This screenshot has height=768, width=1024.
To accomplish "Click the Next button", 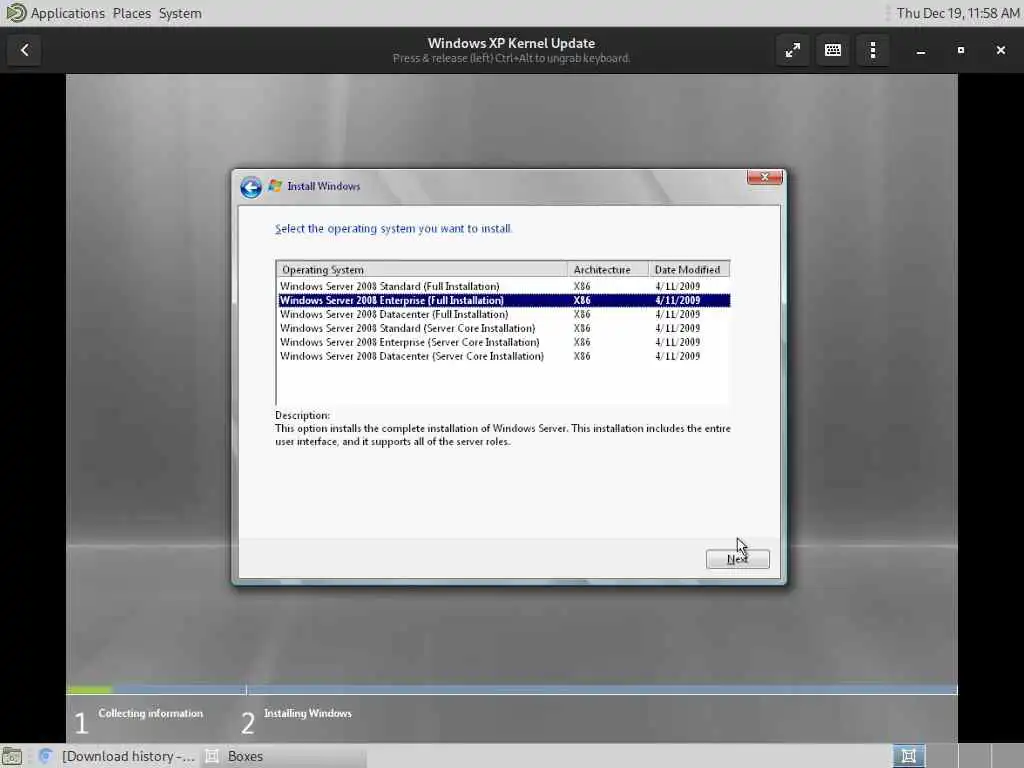I will (737, 559).
